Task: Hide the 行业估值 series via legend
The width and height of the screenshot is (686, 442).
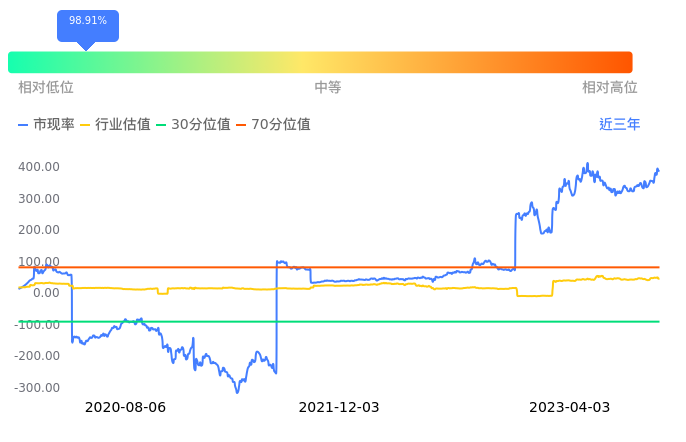Action: point(115,125)
